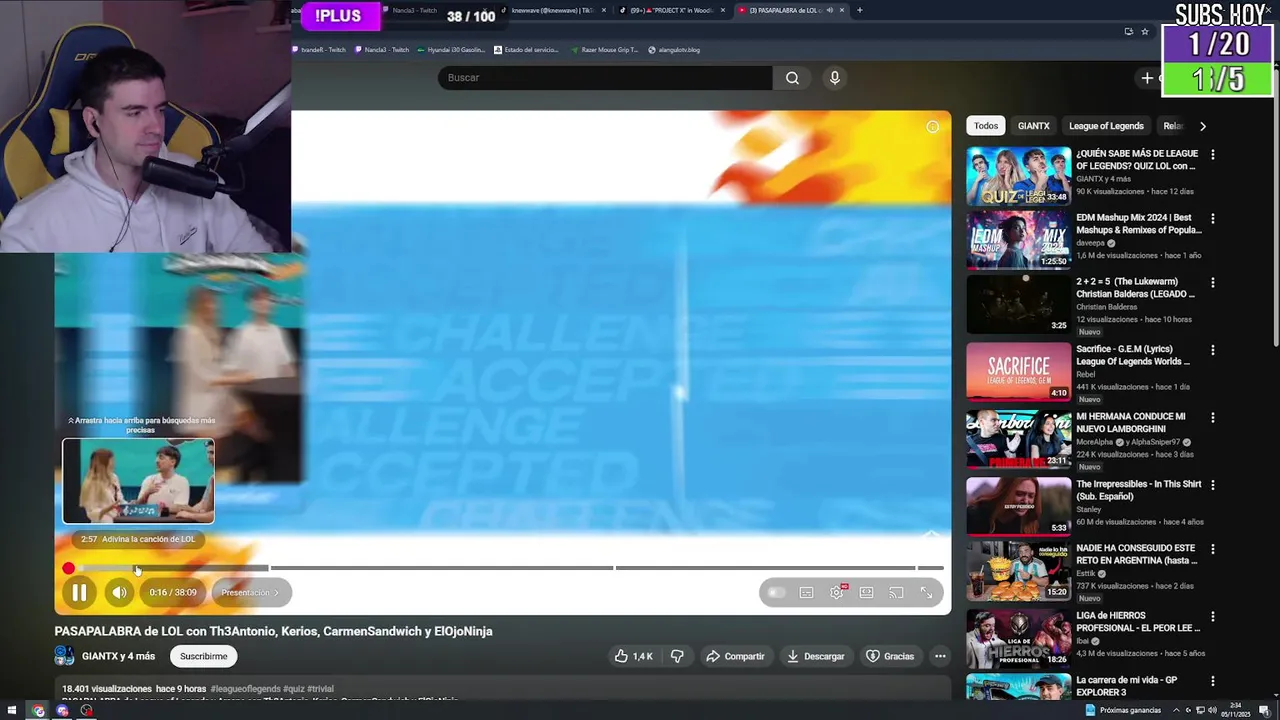Open a new browser tab
This screenshot has width=1280, height=720.
(860, 10)
